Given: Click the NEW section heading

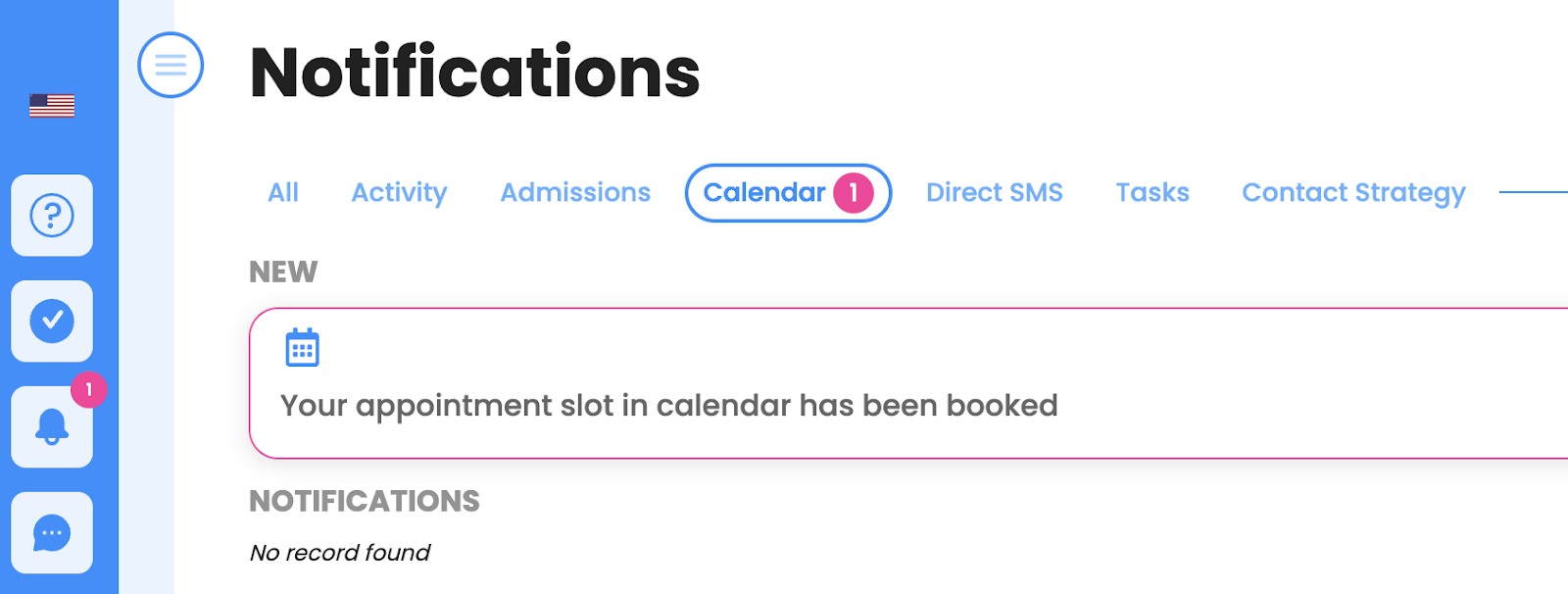Looking at the screenshot, I should tap(283, 272).
